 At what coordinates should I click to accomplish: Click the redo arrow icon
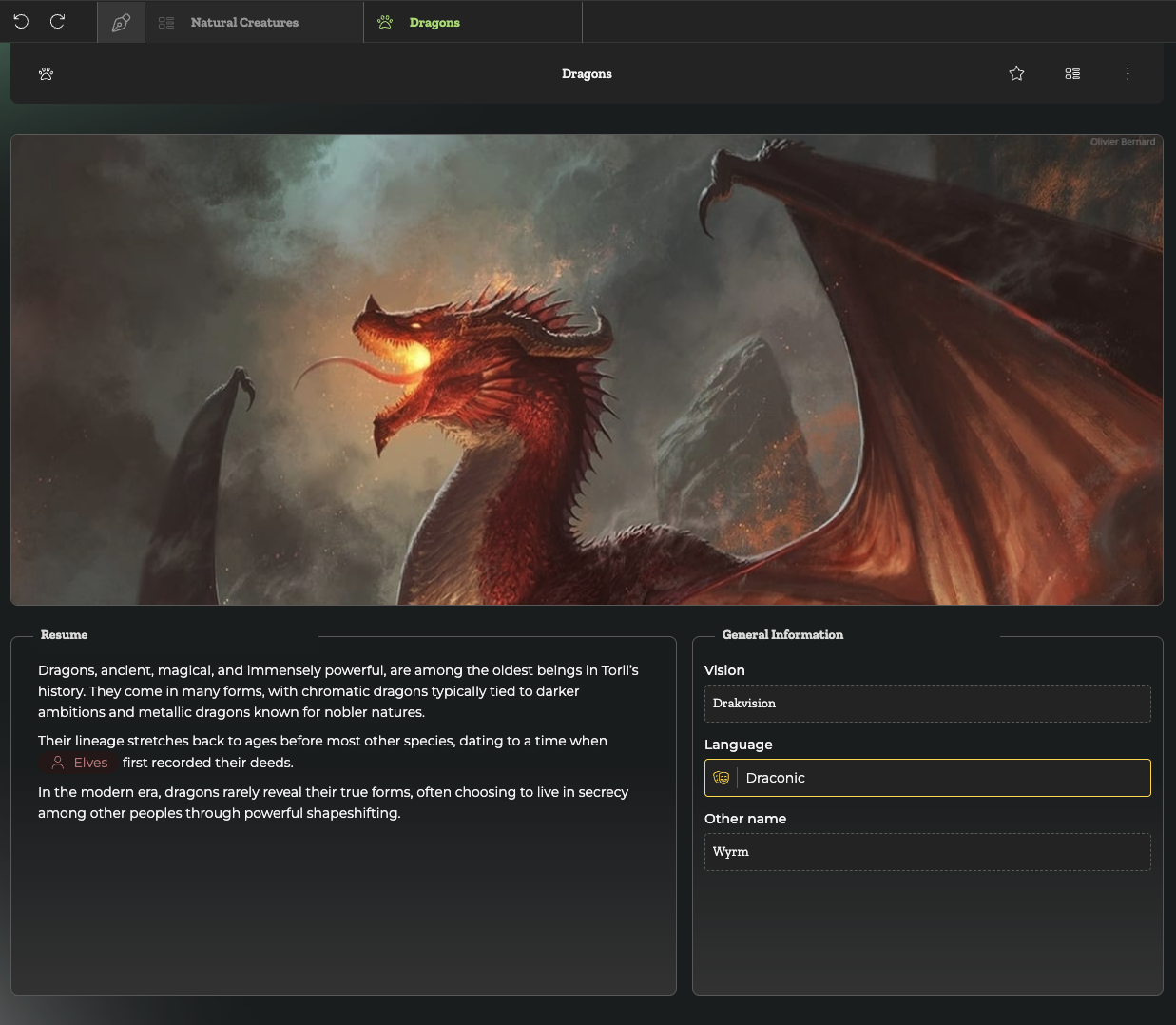57,22
